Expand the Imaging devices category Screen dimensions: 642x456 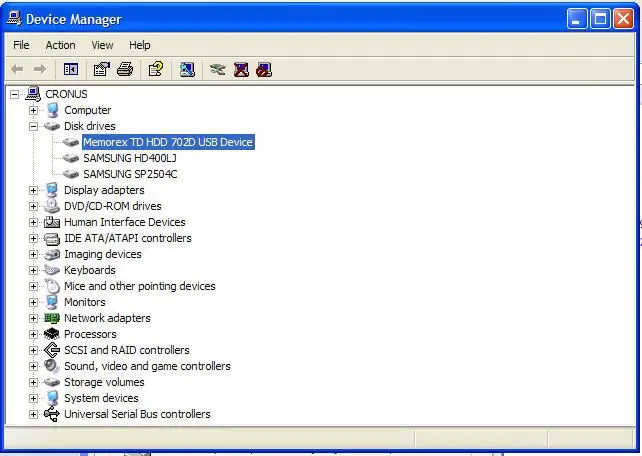[34, 254]
